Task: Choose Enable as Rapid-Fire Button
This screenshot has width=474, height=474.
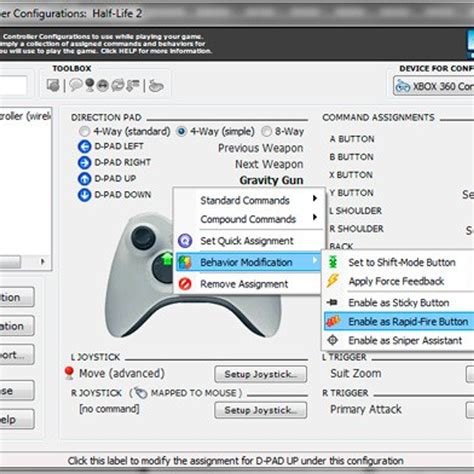Action: pyautogui.click(x=399, y=322)
